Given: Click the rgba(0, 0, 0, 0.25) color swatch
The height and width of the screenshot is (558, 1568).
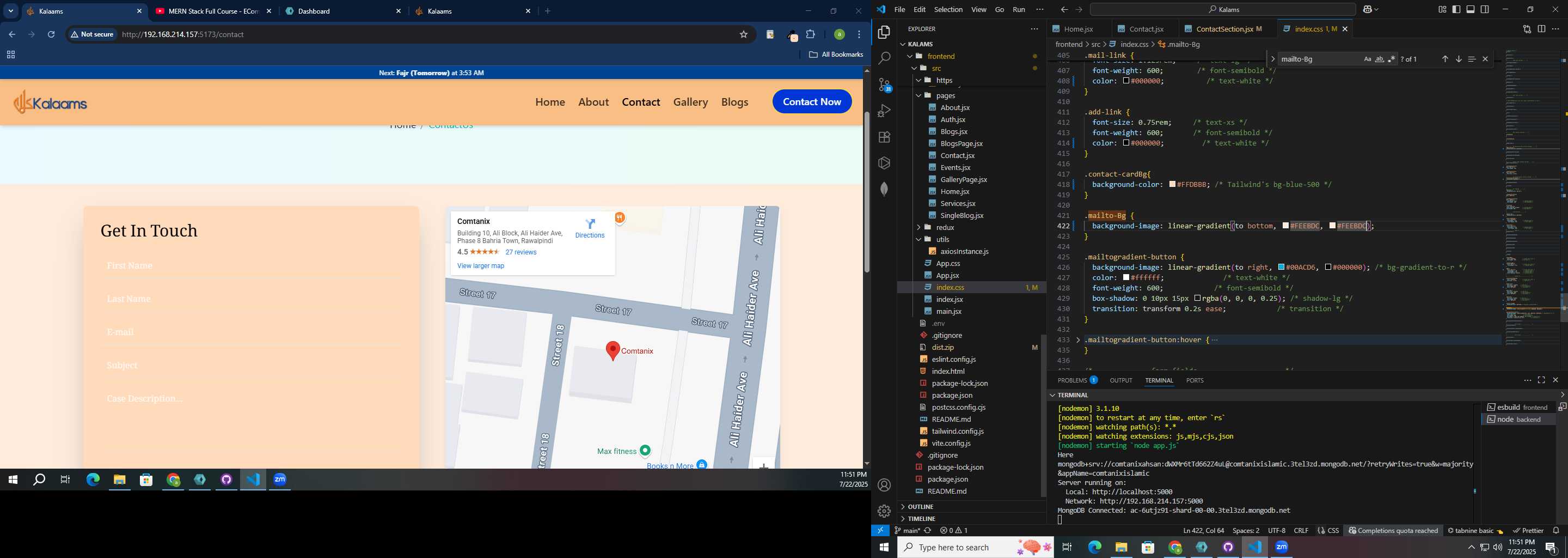Looking at the screenshot, I should click(1197, 299).
